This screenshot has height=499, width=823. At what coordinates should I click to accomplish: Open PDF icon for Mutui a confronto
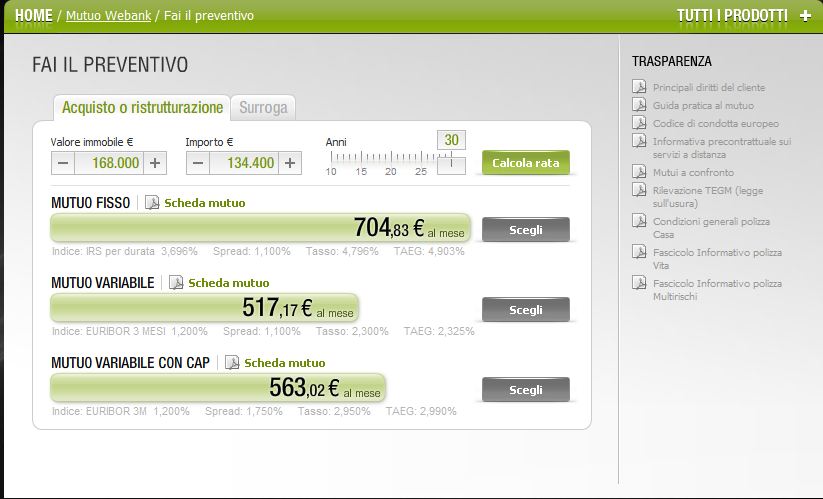tap(639, 172)
